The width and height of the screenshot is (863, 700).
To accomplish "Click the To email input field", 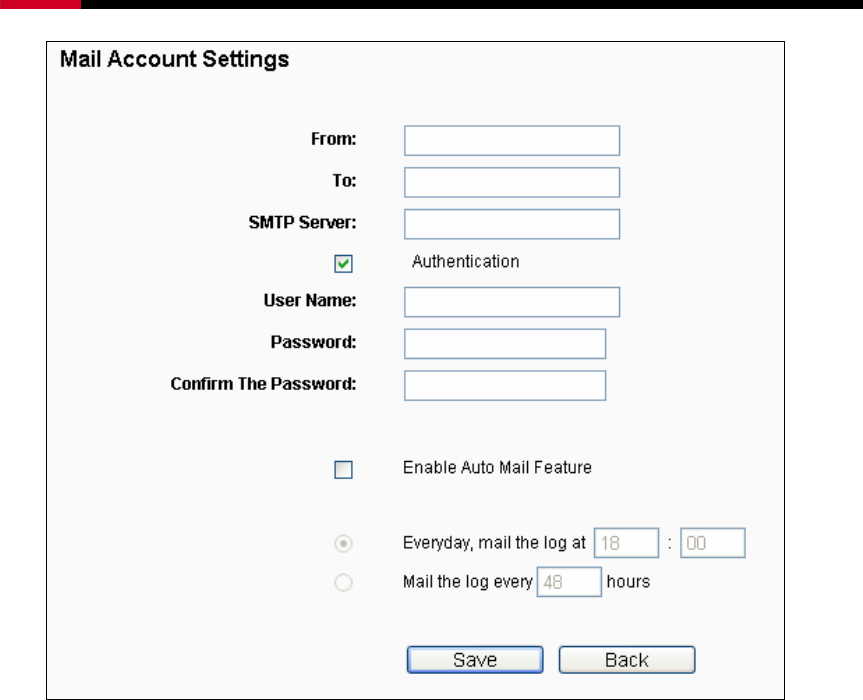I will [x=512, y=182].
